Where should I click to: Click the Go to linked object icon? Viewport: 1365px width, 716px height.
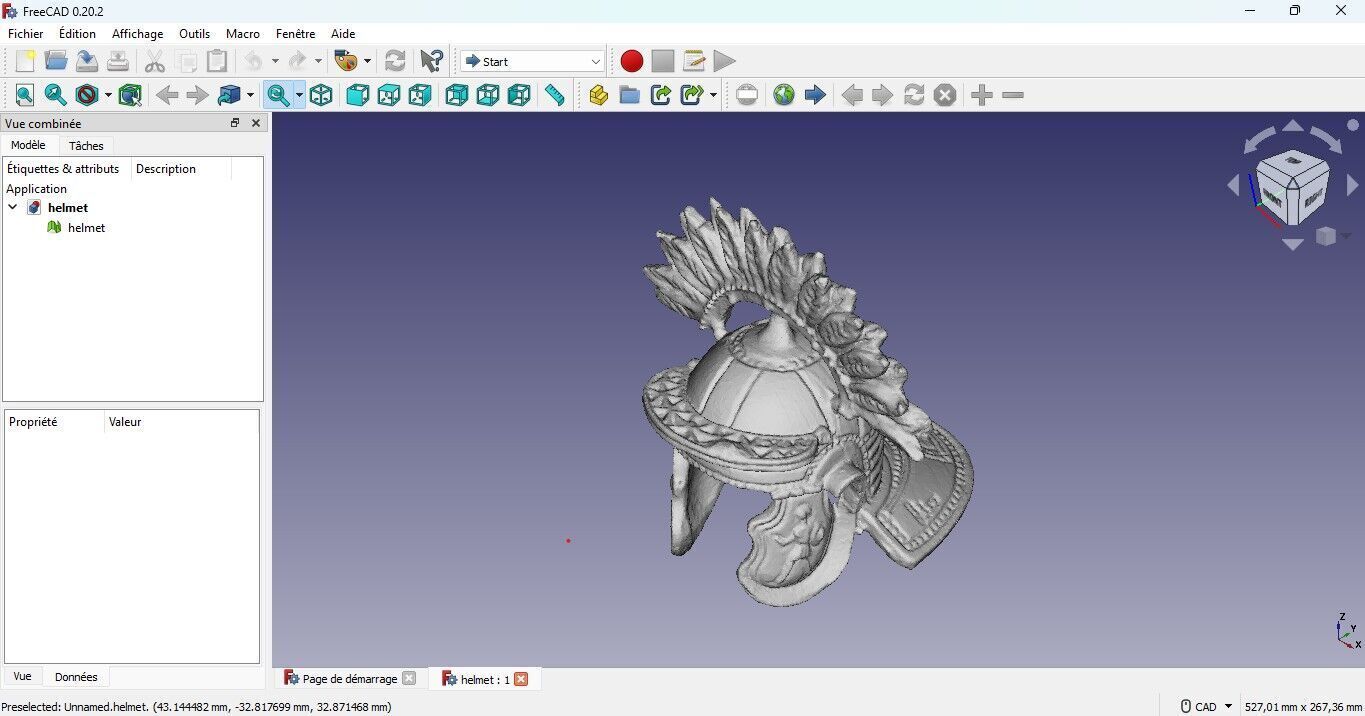point(229,95)
